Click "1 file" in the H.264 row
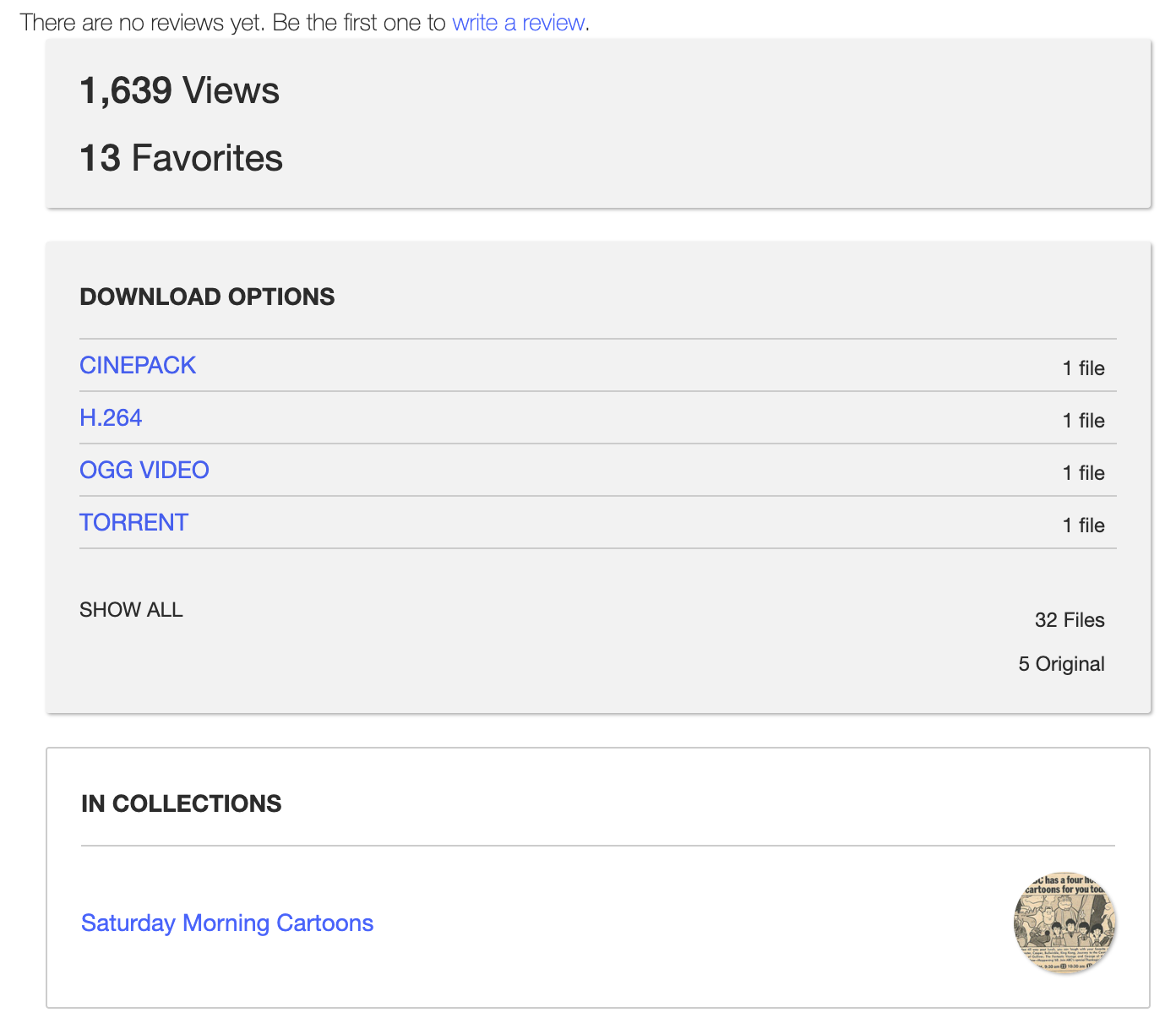Image resolution: width=1176 pixels, height=1029 pixels. (x=1083, y=421)
